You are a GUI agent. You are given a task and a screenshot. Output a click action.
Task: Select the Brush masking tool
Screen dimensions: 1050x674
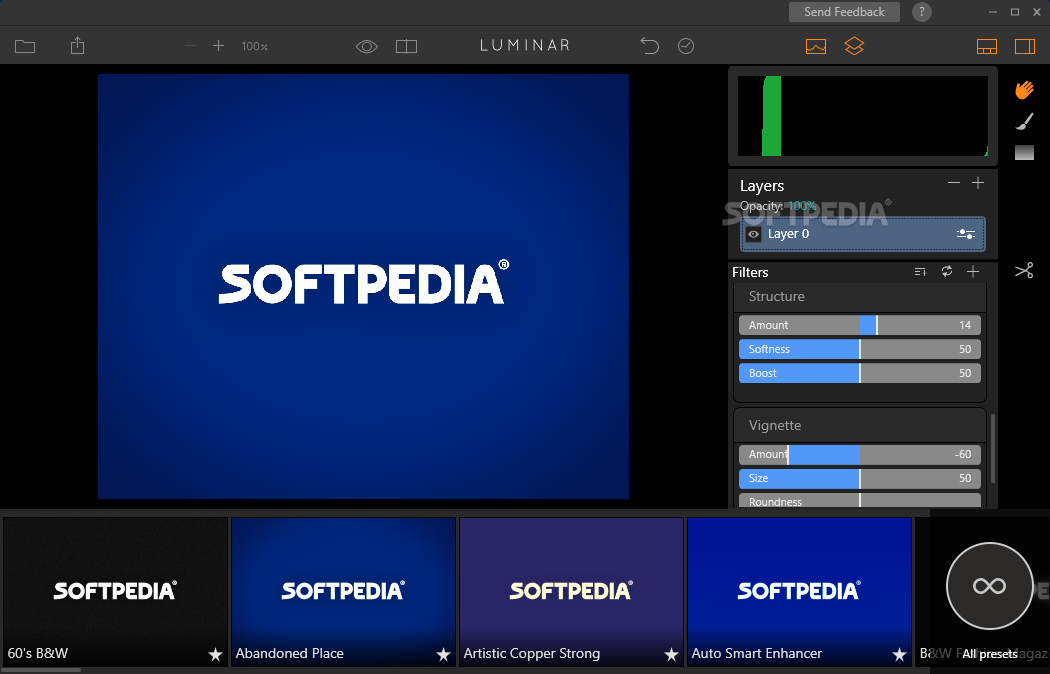[1025, 121]
